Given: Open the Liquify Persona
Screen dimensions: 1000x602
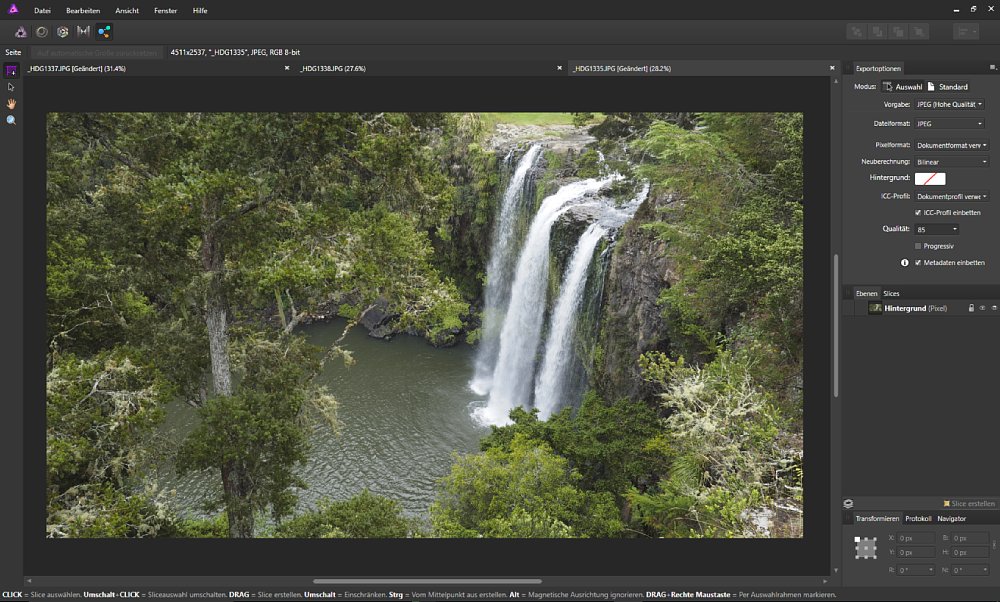Looking at the screenshot, I should pyautogui.click(x=41, y=32).
